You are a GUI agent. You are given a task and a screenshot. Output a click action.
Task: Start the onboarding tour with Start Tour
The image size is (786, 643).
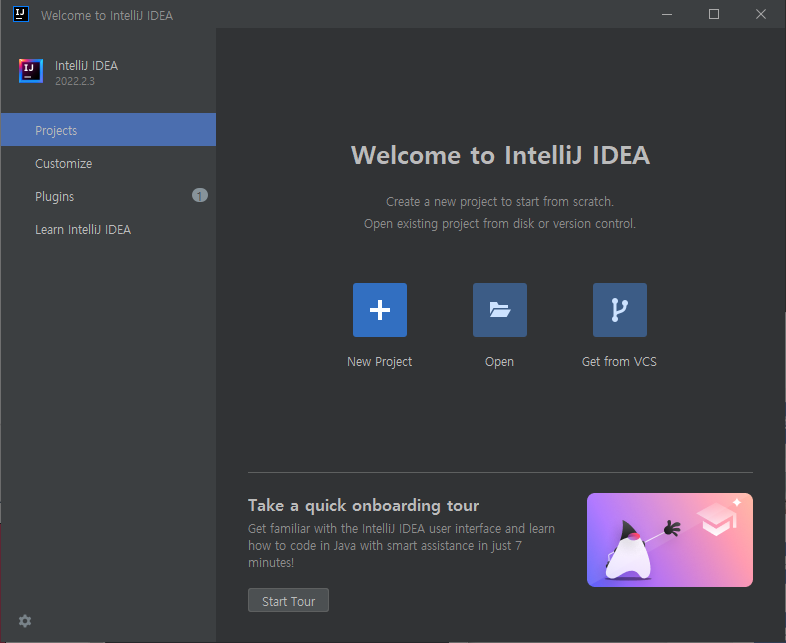pos(288,600)
